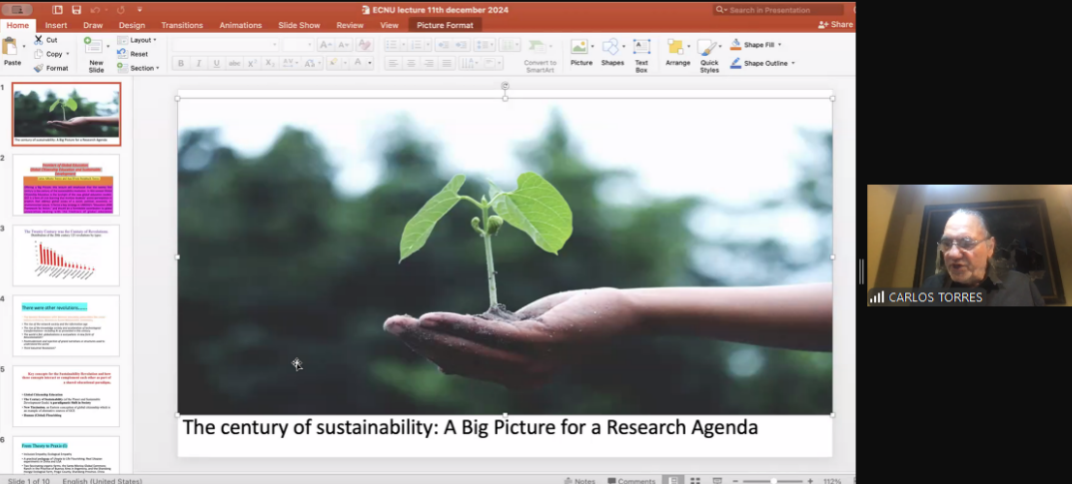1072x484 pixels.
Task: Open Reading view from status bar
Action: coord(718,481)
